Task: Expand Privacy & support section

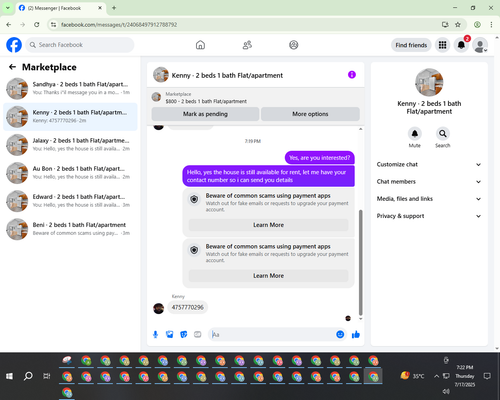Action: click(429, 216)
